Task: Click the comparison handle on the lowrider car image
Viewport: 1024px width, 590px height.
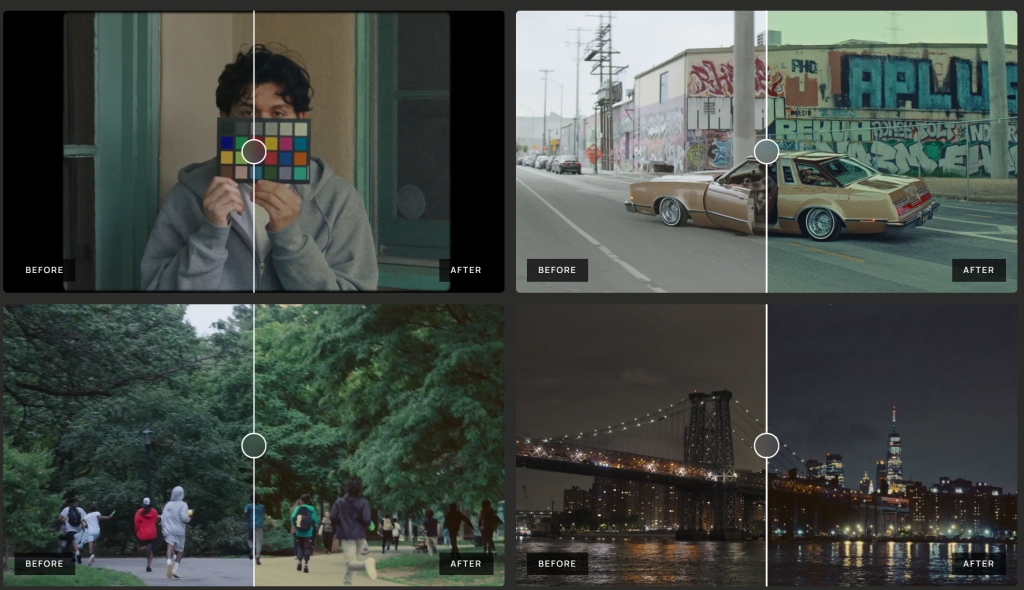Action: pyautogui.click(x=766, y=152)
